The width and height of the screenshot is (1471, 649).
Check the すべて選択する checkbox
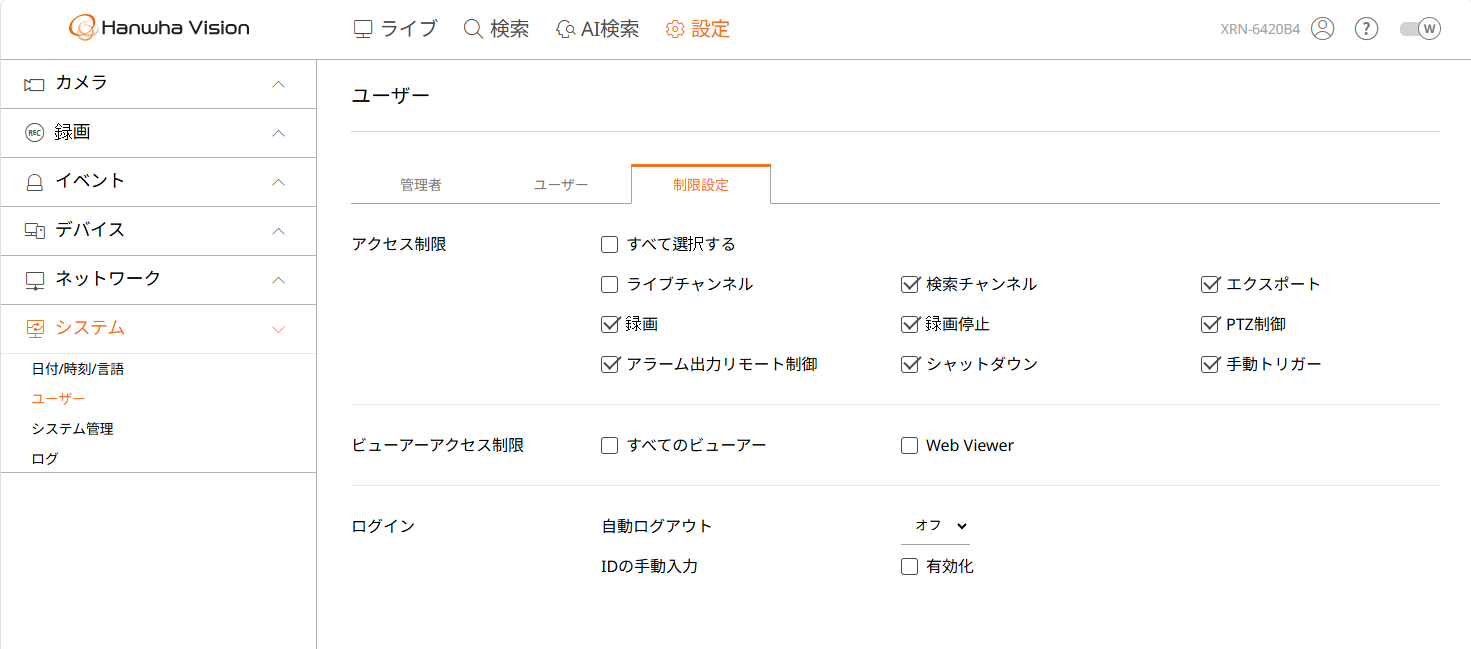610,245
